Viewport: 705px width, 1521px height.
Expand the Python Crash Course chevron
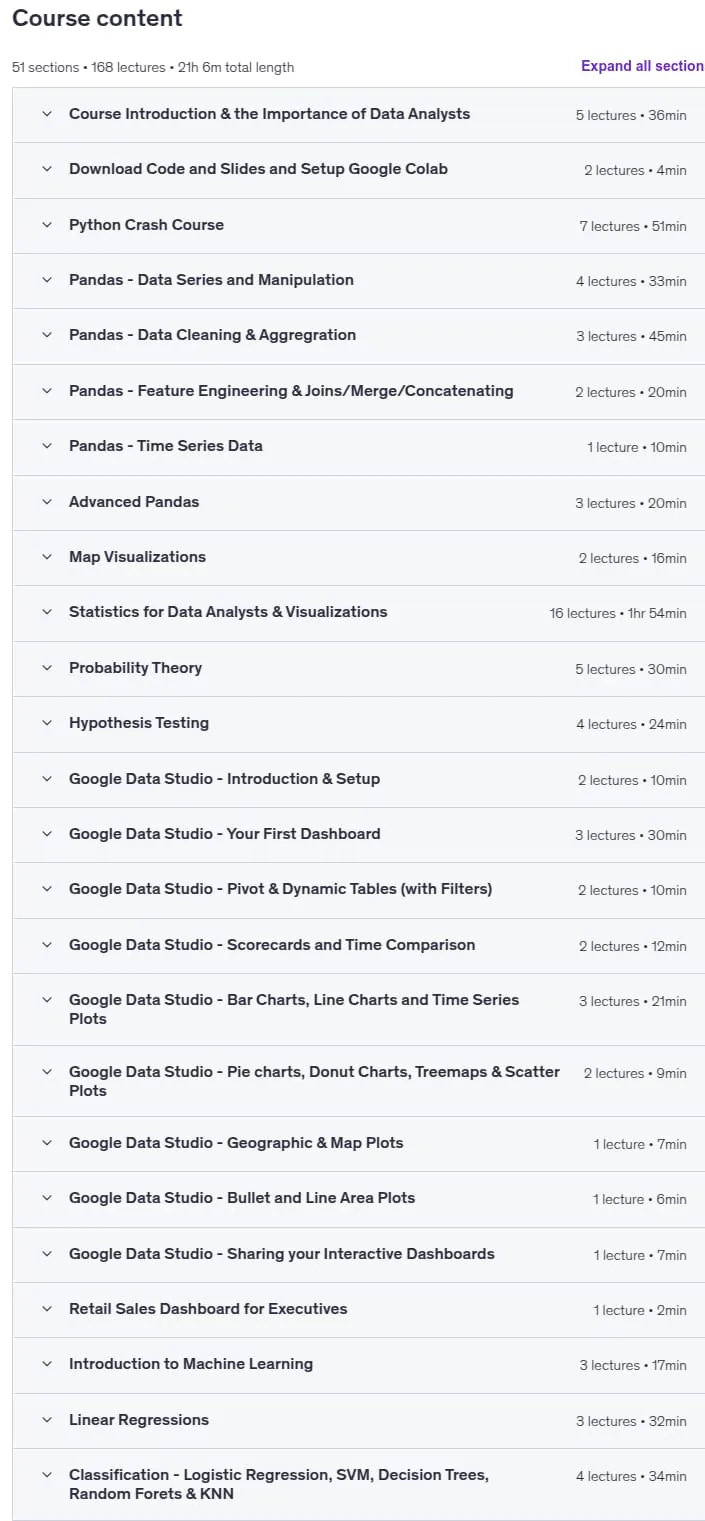pyautogui.click(x=46, y=225)
